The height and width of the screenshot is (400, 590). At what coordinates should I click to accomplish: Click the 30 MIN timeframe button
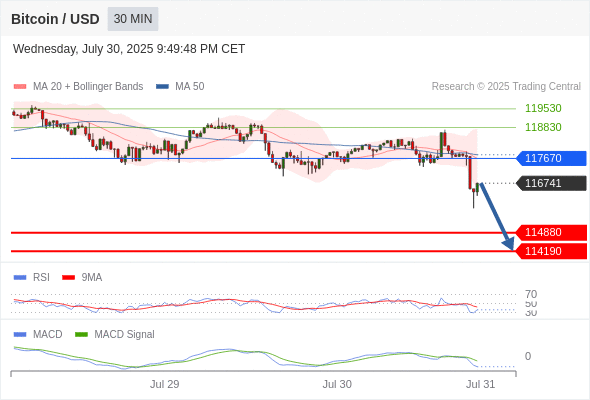tap(133, 19)
